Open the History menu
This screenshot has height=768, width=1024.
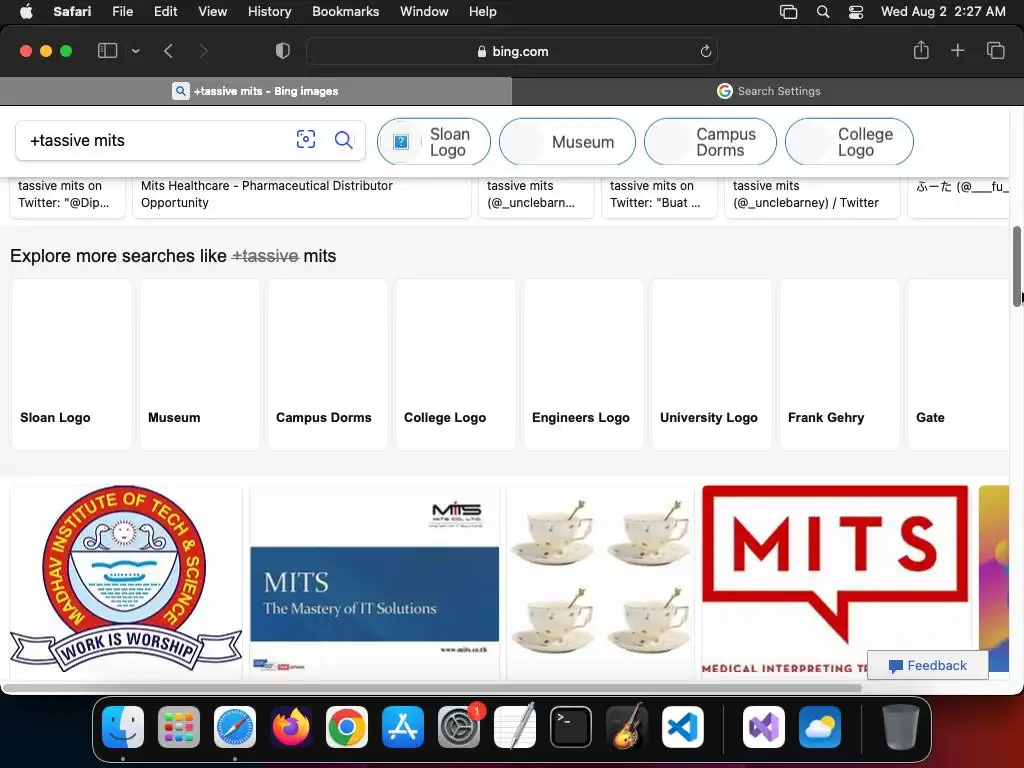(269, 12)
